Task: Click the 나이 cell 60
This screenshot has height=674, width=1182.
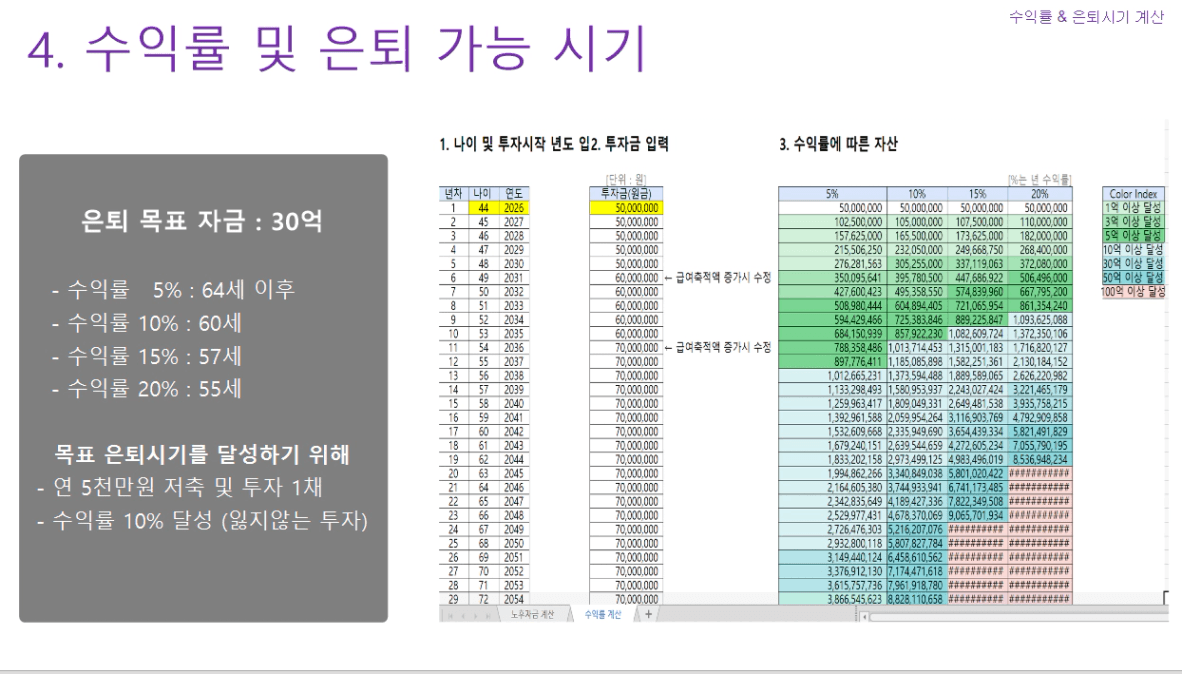Action: (x=483, y=432)
